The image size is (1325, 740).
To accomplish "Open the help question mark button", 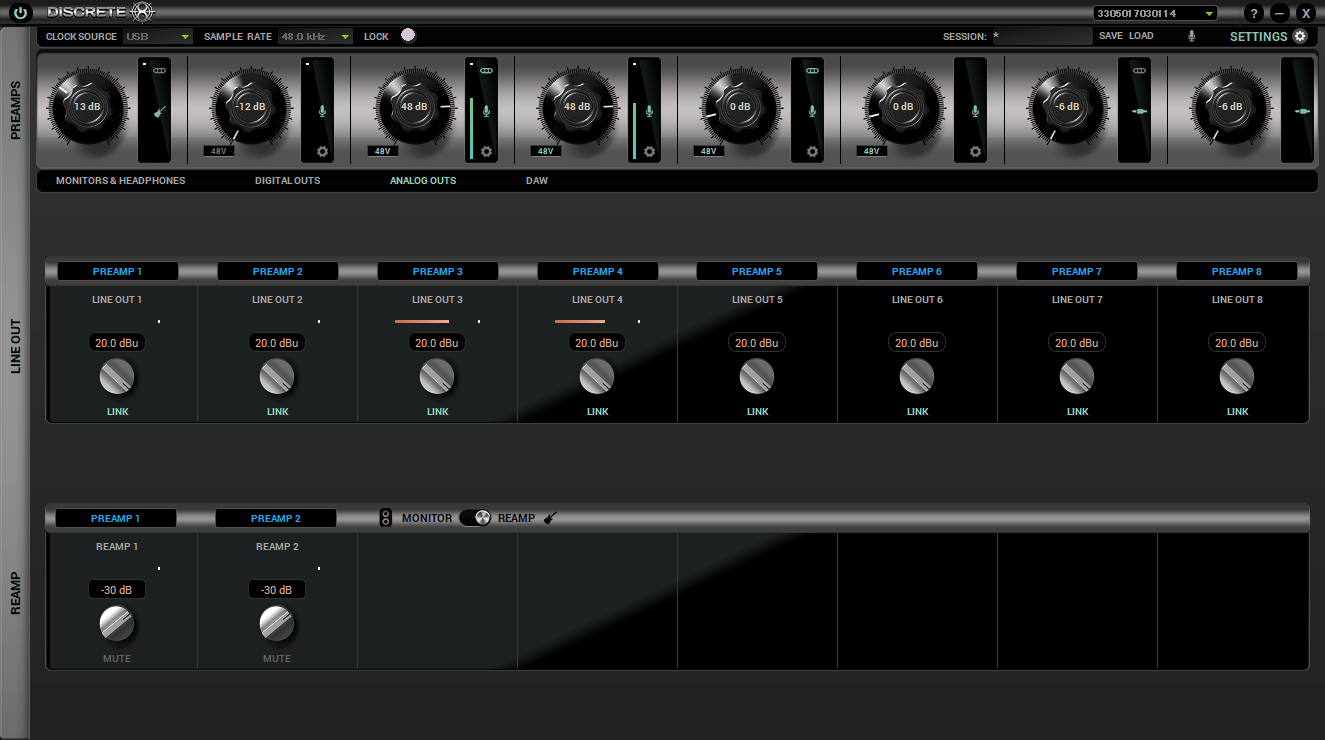I will (x=1255, y=13).
